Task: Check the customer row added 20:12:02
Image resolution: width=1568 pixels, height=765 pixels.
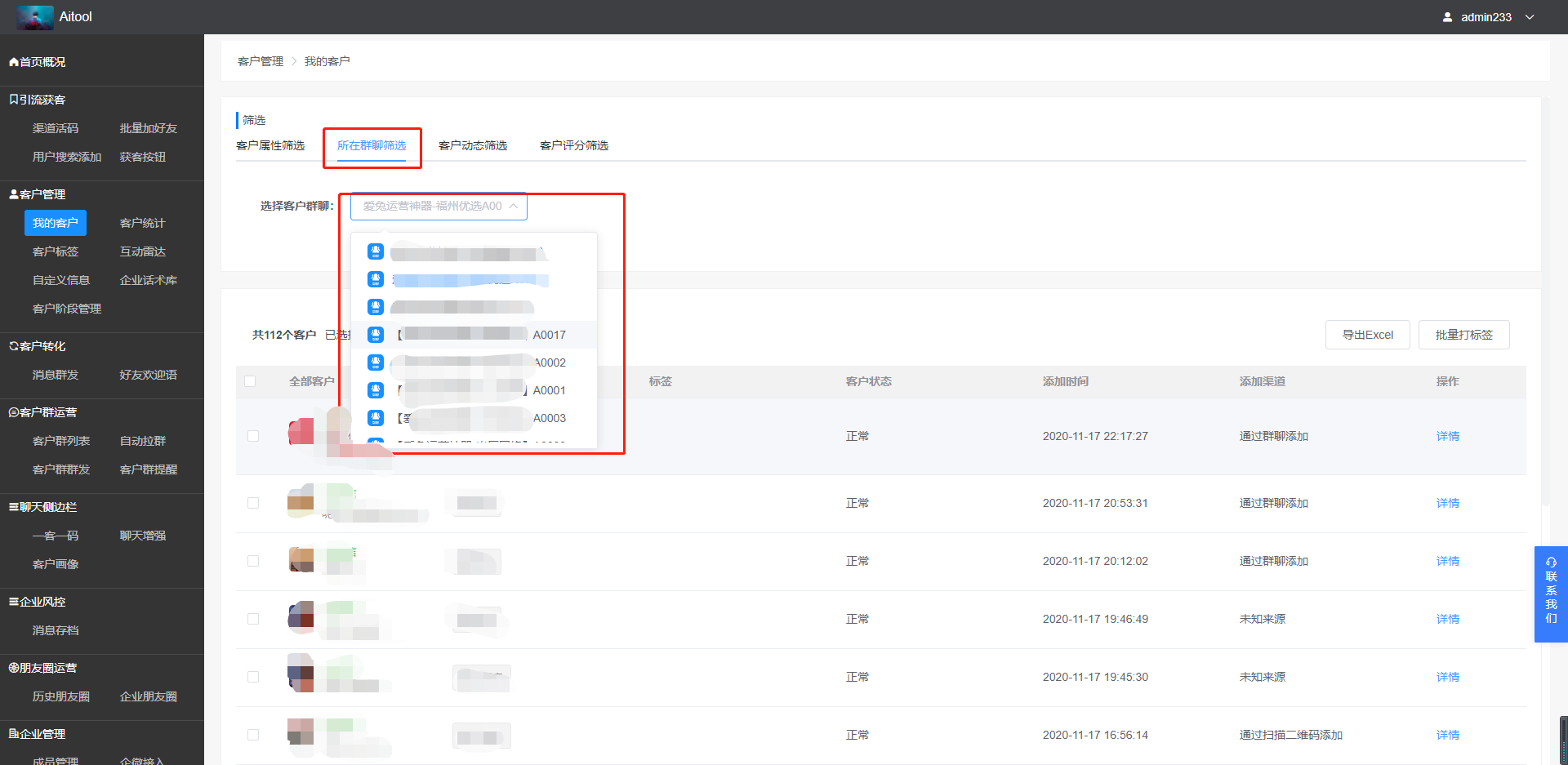Action: click(x=253, y=561)
